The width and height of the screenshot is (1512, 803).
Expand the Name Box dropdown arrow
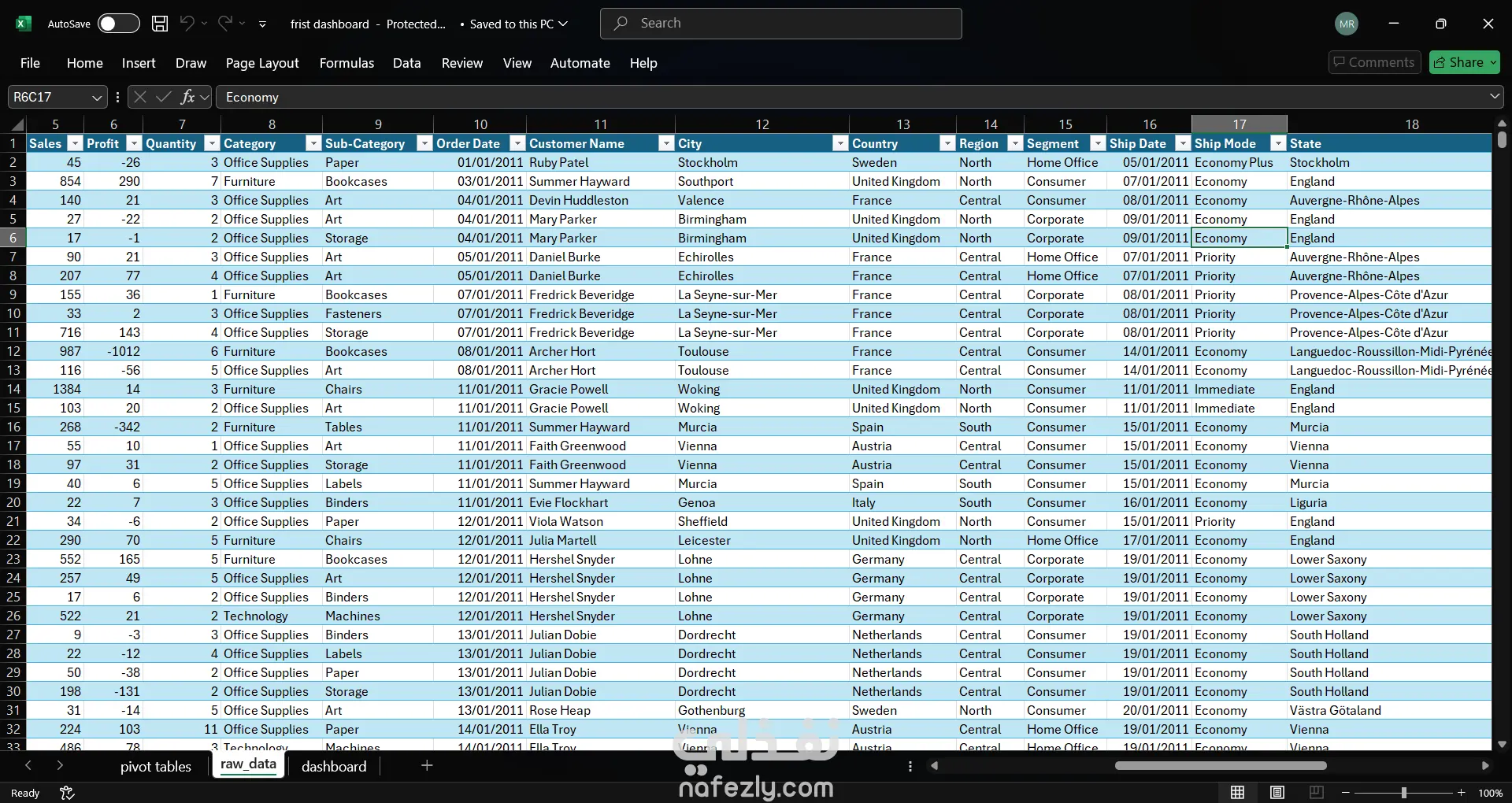point(97,98)
